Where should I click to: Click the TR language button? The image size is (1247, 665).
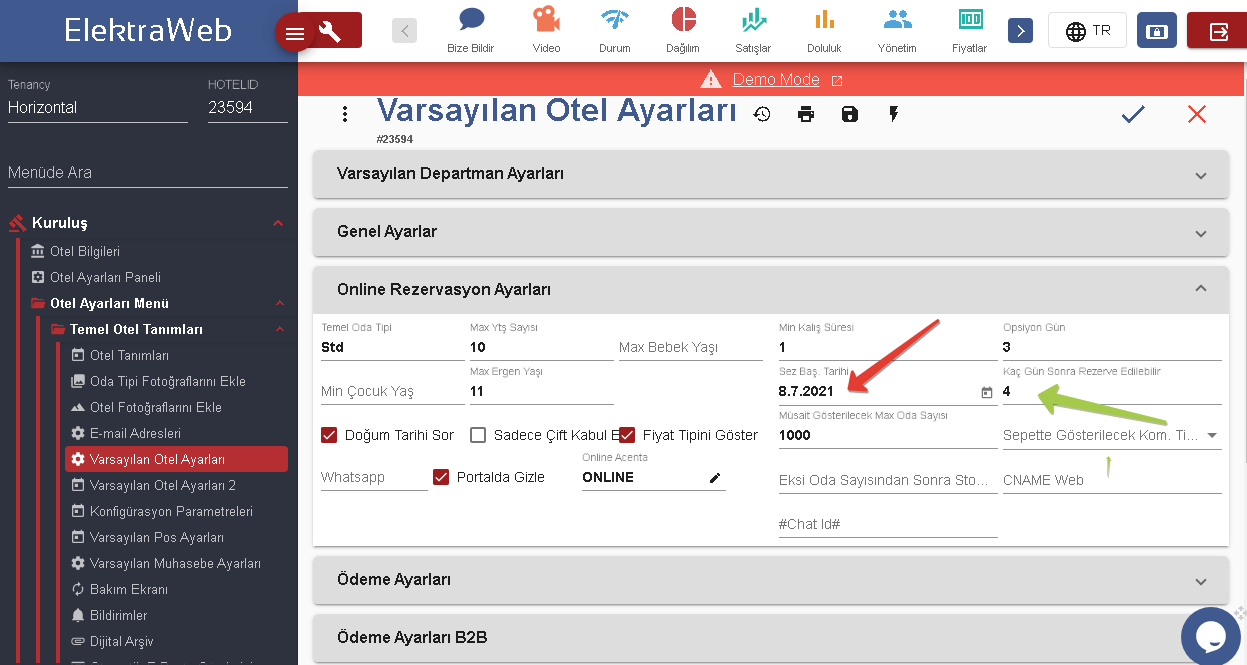(1087, 31)
